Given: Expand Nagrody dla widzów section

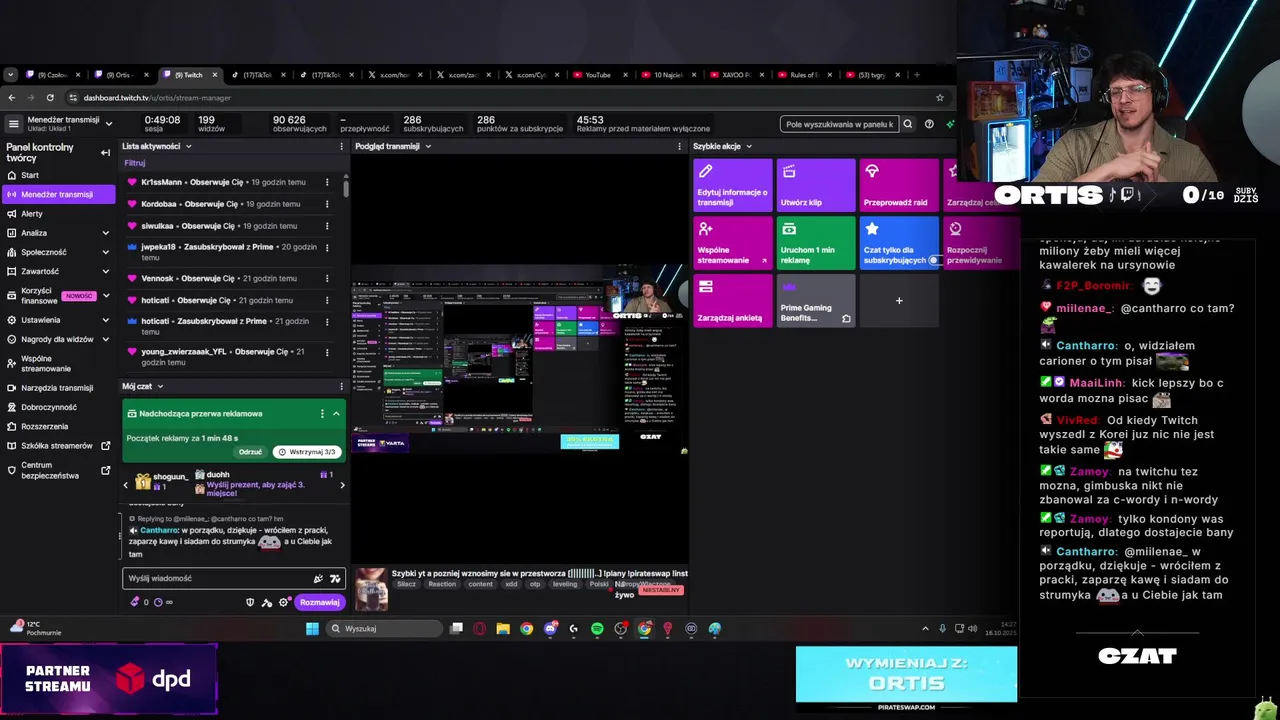Looking at the screenshot, I should pos(105,339).
